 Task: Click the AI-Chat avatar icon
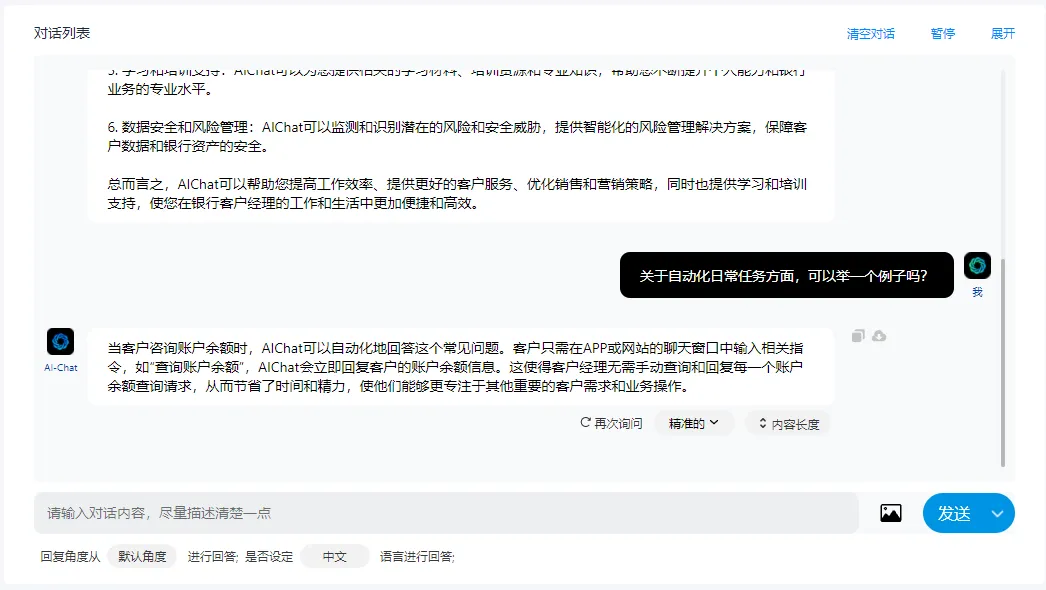coord(60,342)
